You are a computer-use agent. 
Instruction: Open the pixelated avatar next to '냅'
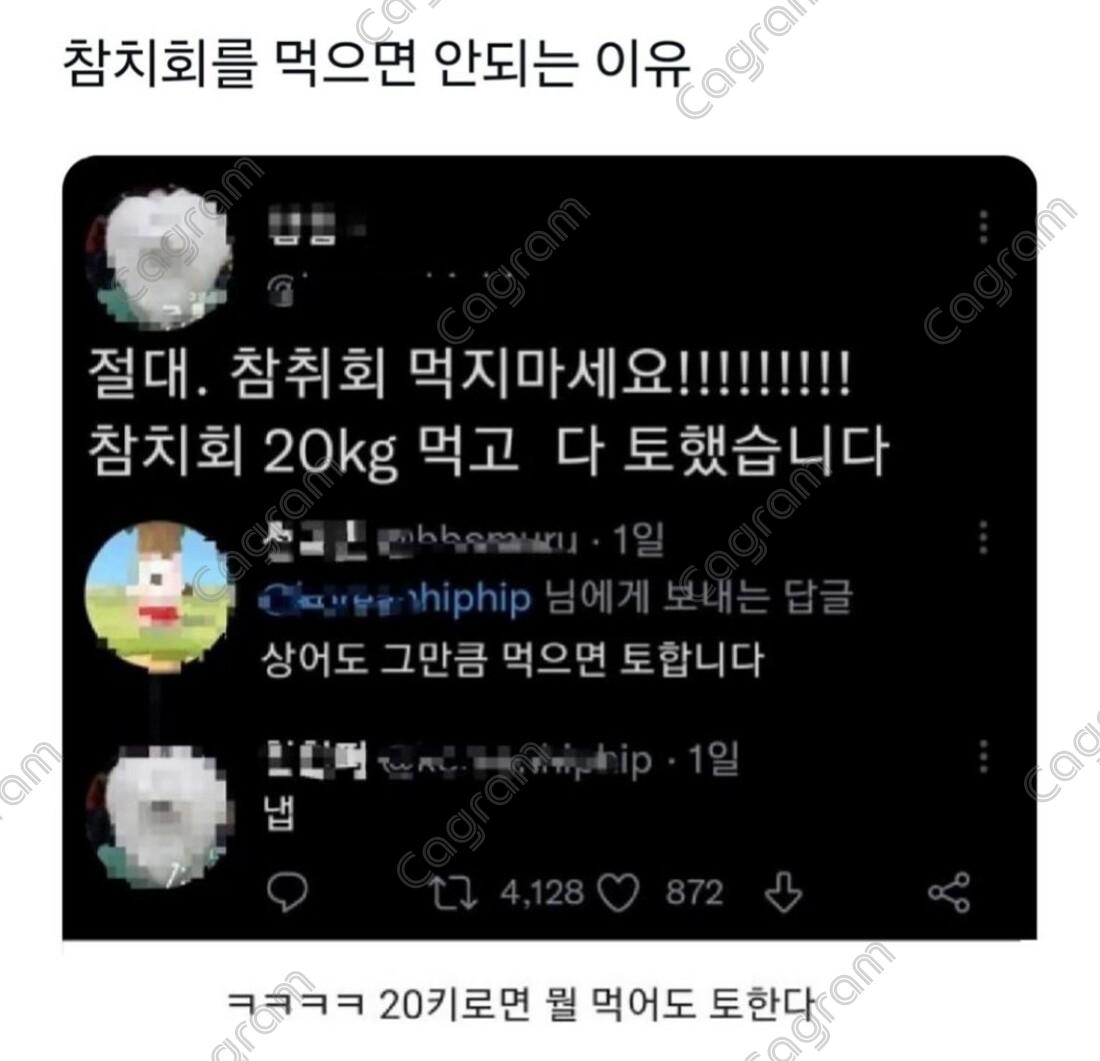coord(156,815)
